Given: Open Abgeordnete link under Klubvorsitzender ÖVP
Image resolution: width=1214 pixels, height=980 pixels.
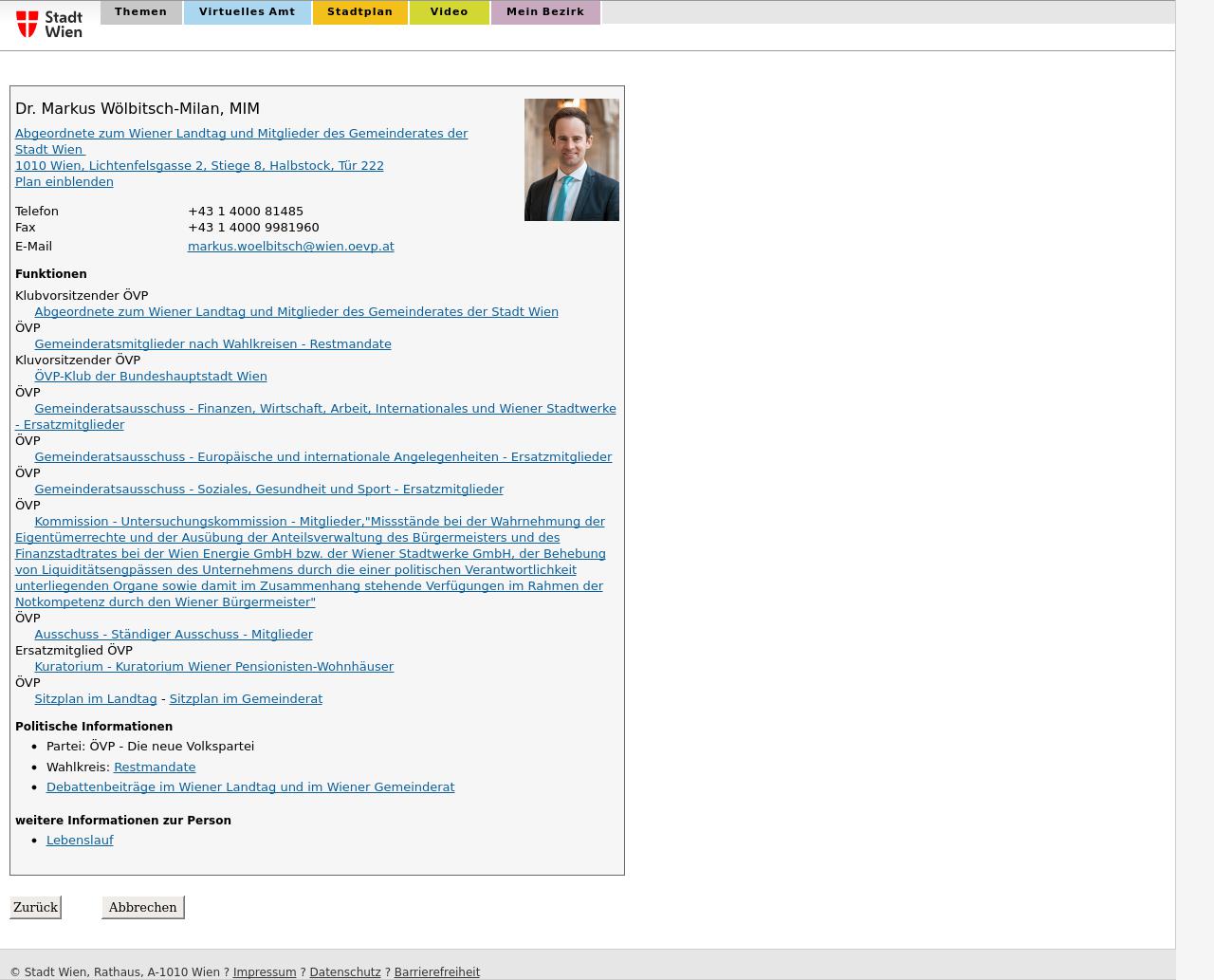Looking at the screenshot, I should pos(296,311).
